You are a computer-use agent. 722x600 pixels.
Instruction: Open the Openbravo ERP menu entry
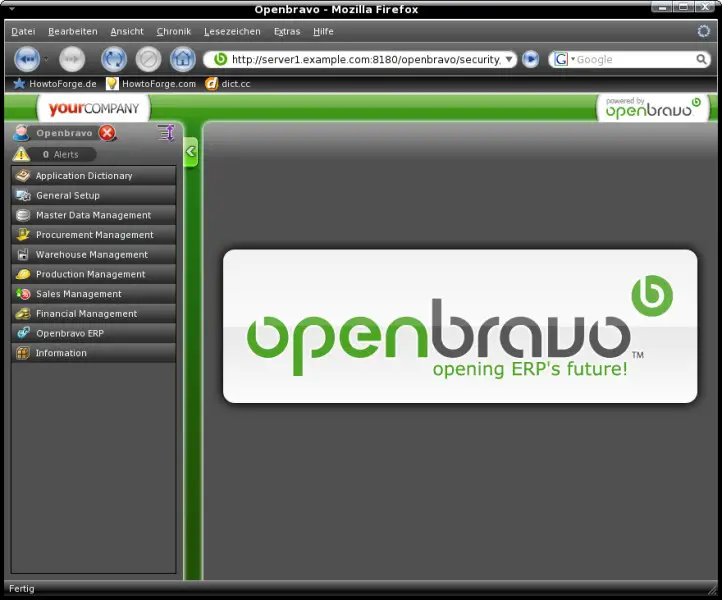point(94,333)
